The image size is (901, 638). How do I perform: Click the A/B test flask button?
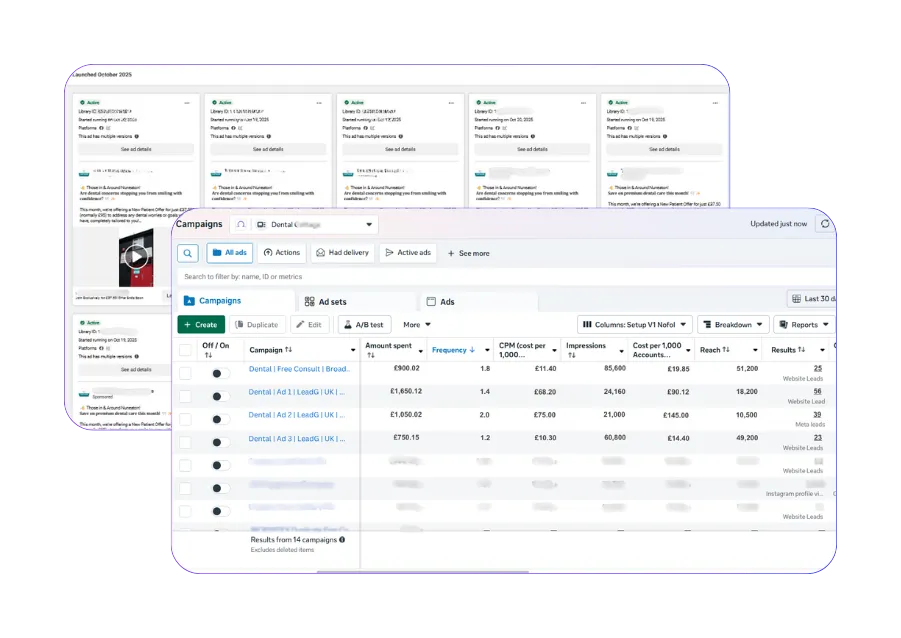coord(364,325)
